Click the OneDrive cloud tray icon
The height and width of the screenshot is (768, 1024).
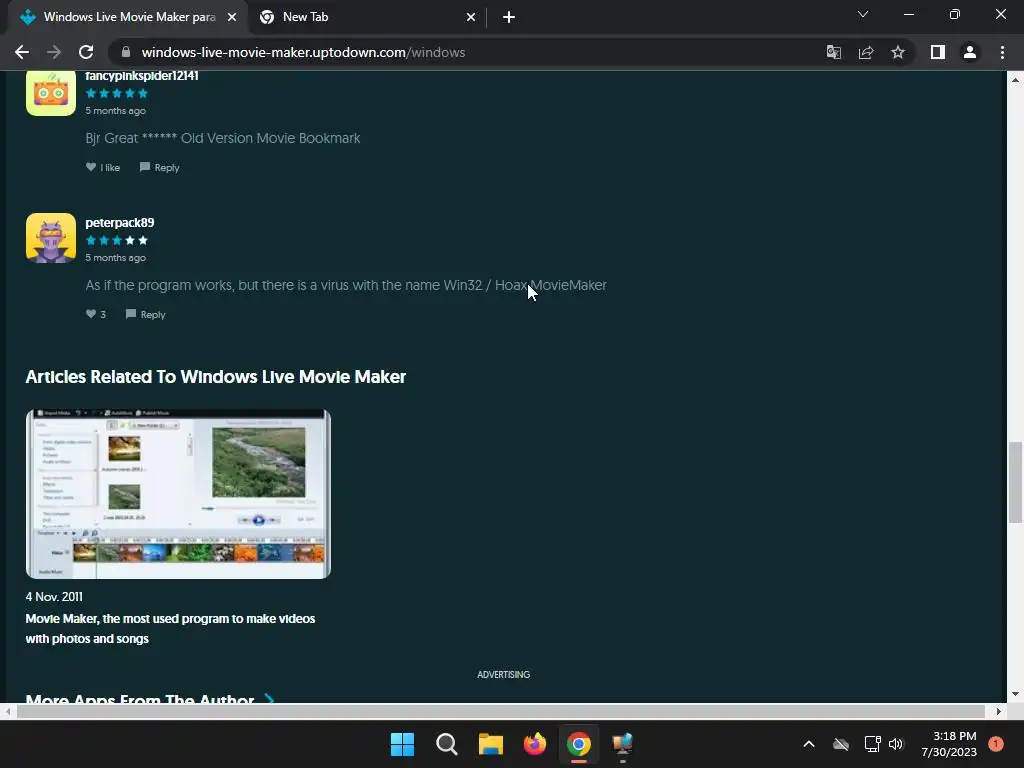click(x=840, y=744)
